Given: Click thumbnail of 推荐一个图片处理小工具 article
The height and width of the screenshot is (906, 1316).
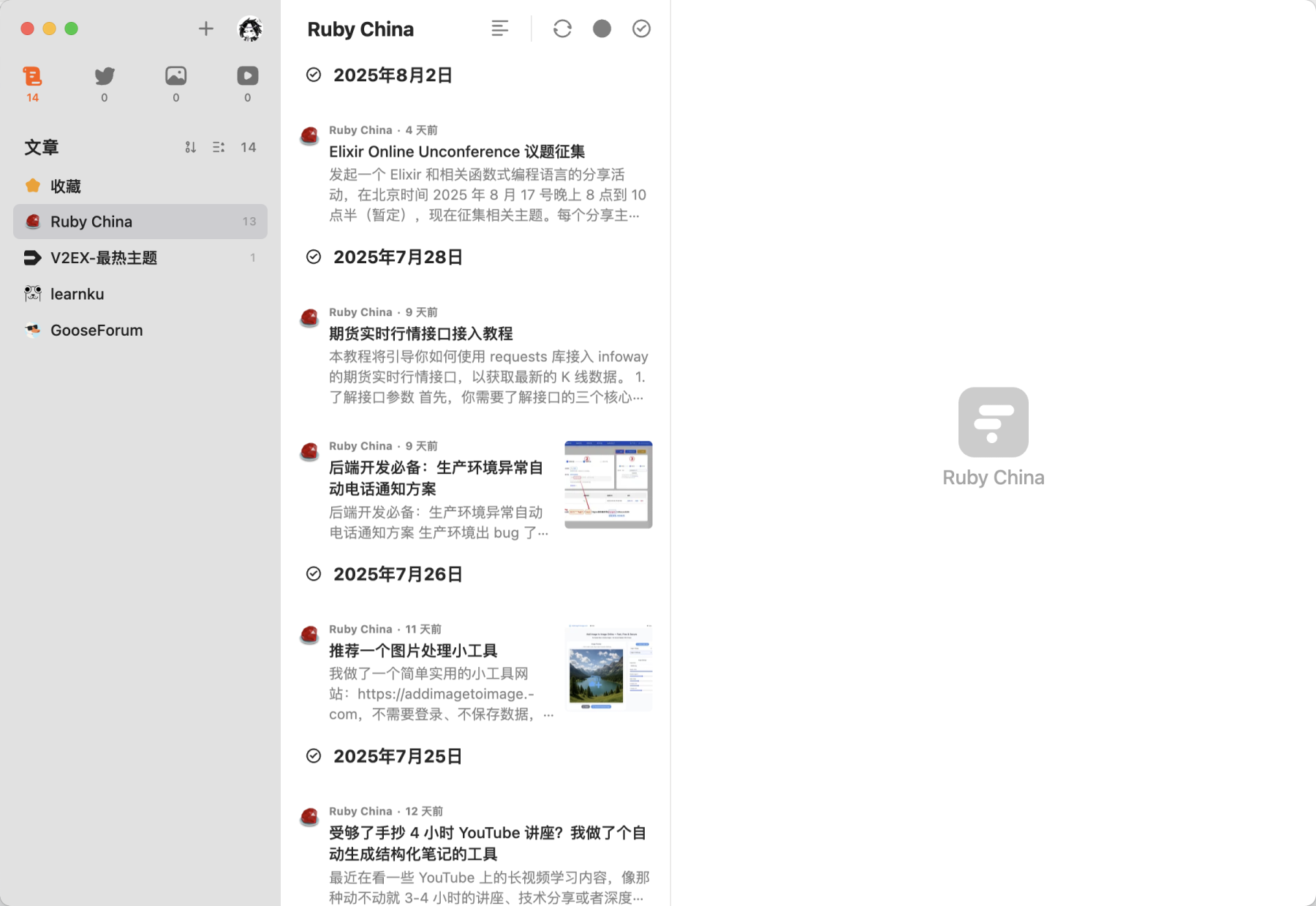Looking at the screenshot, I should (x=608, y=668).
